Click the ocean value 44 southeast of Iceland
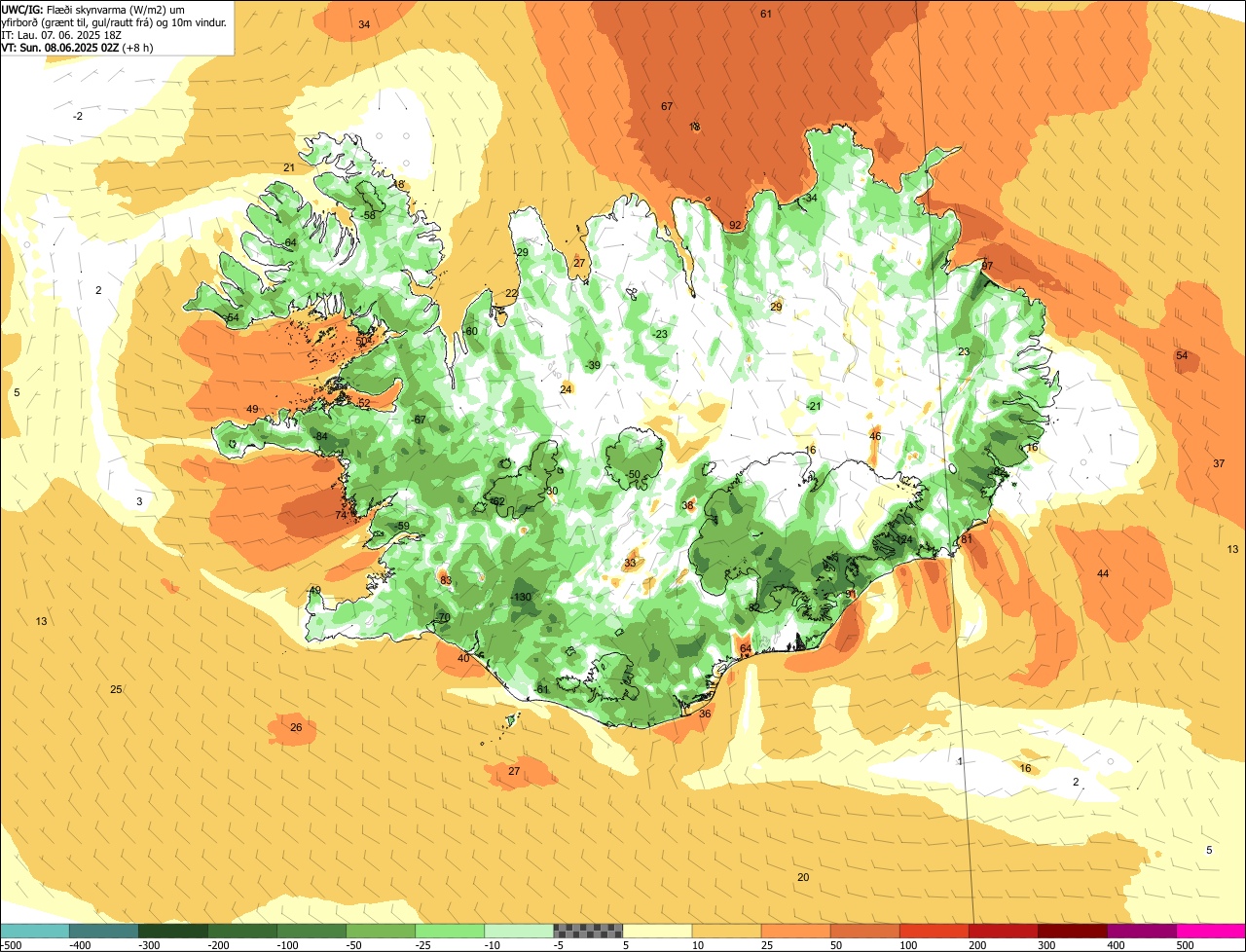Image resolution: width=1246 pixels, height=952 pixels. coord(1103,573)
